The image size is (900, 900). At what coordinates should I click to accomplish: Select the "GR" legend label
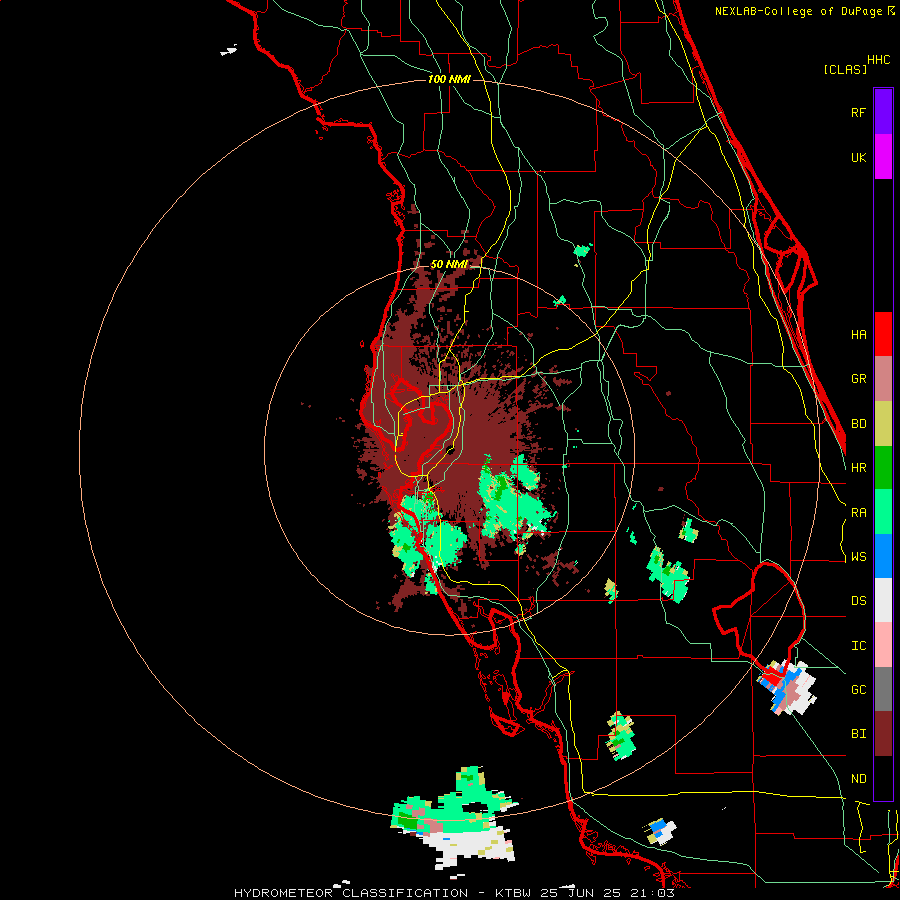(859, 379)
